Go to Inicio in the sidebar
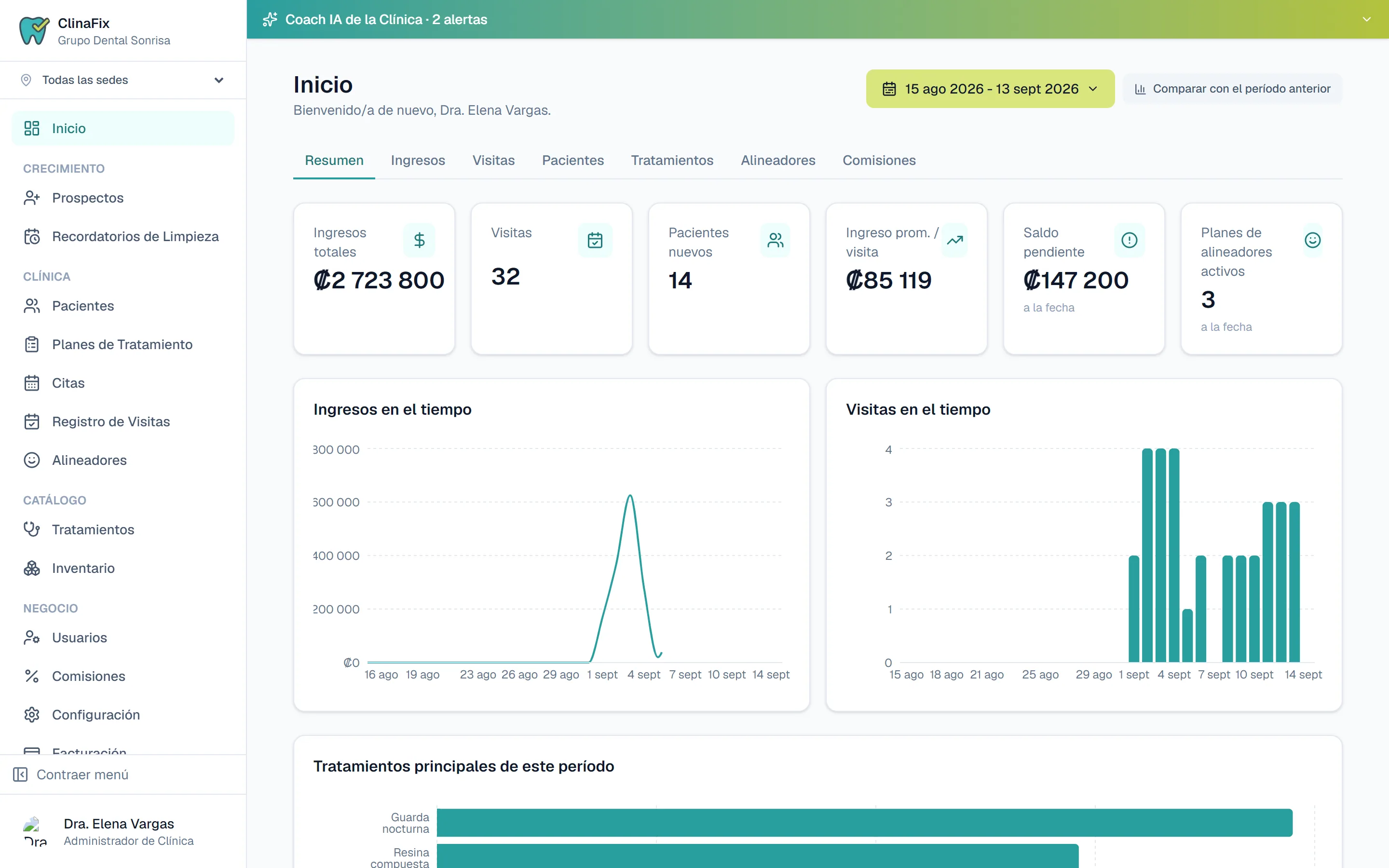This screenshot has width=1389, height=868. click(123, 128)
